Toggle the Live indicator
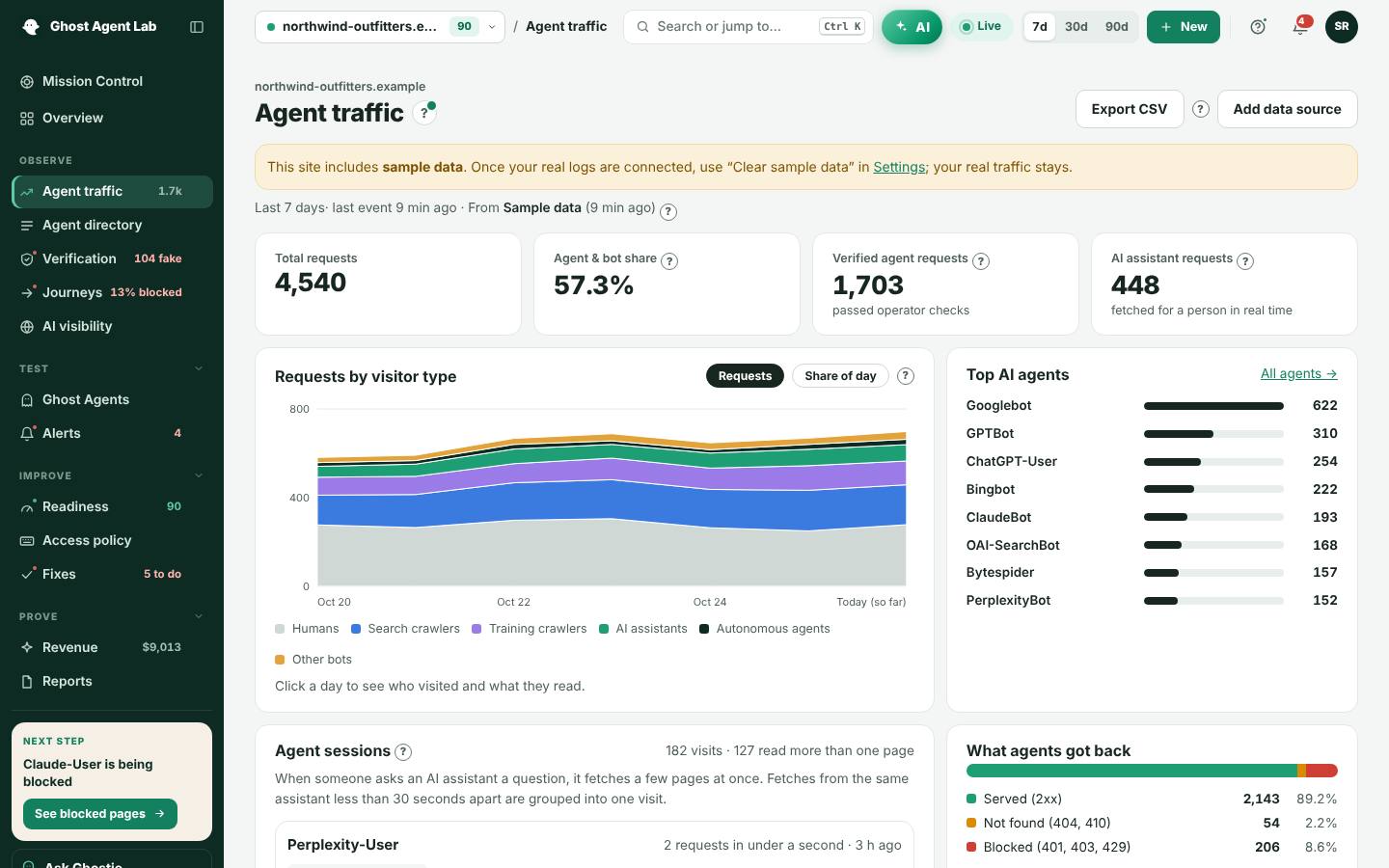 click(x=981, y=27)
